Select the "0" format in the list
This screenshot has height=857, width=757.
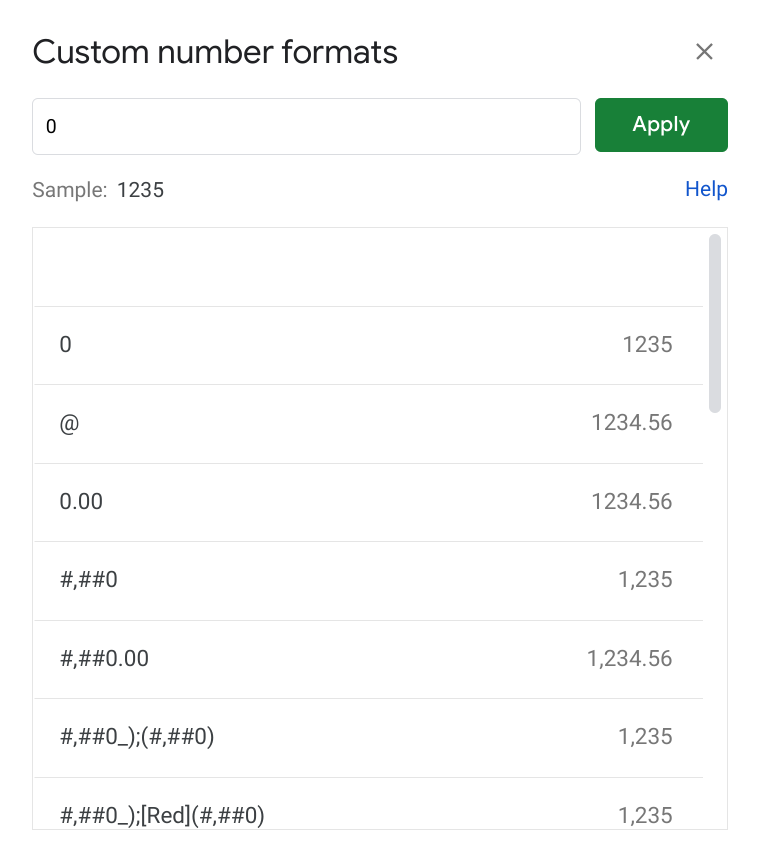[x=66, y=345]
